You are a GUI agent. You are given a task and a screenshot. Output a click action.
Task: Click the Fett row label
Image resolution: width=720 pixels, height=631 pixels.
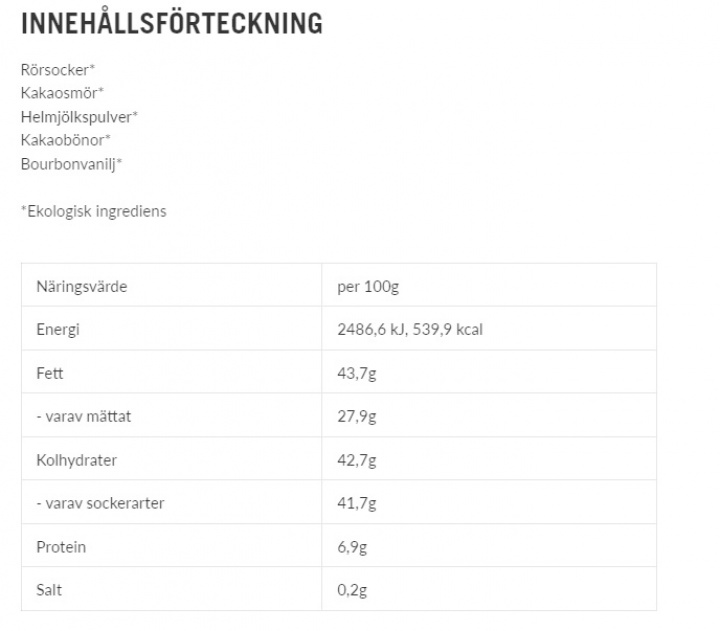coord(50,373)
